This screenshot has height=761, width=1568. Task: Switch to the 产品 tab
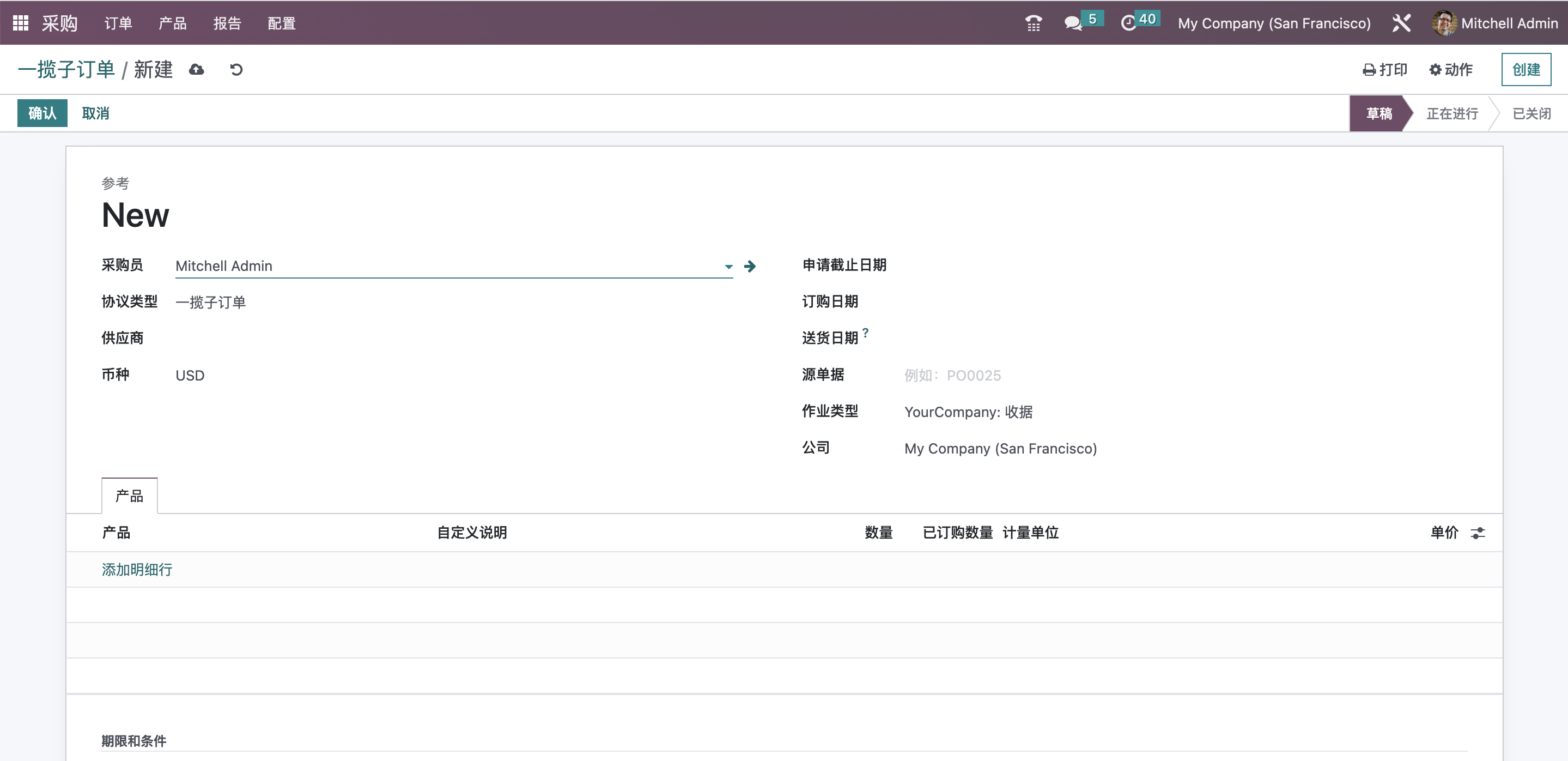point(129,496)
